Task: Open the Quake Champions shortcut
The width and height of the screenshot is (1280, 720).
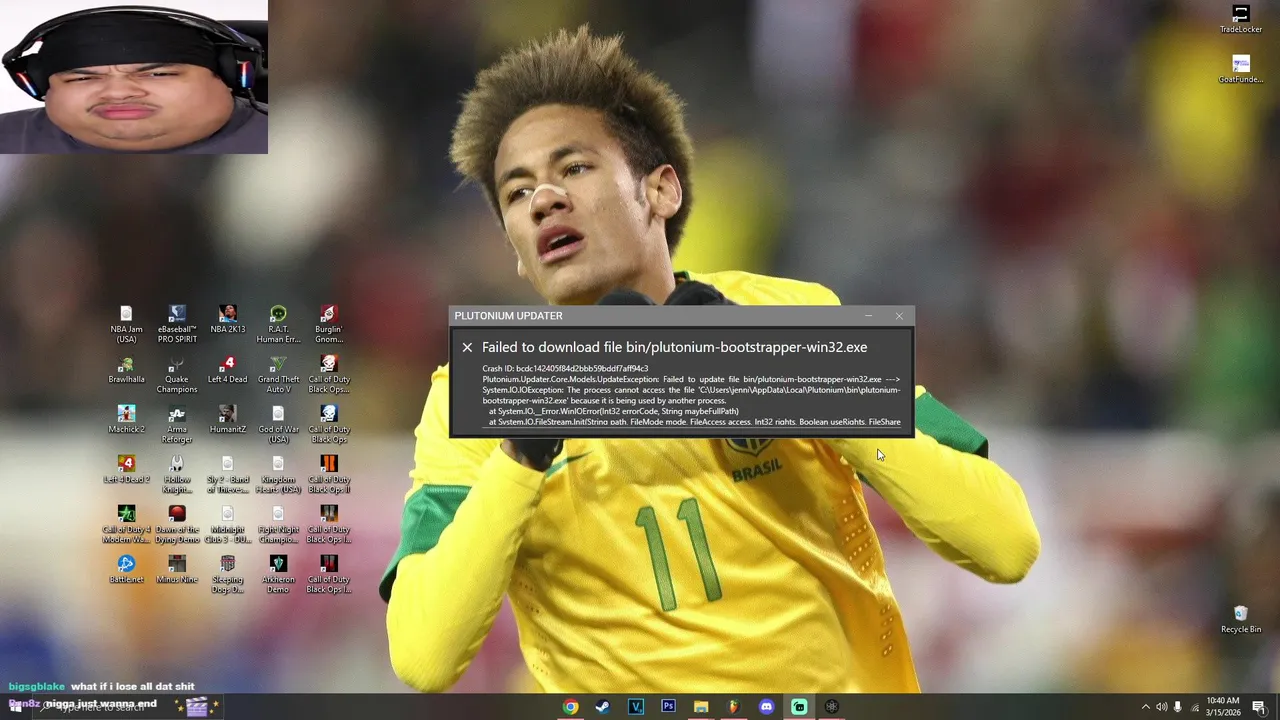Action: click(x=177, y=374)
